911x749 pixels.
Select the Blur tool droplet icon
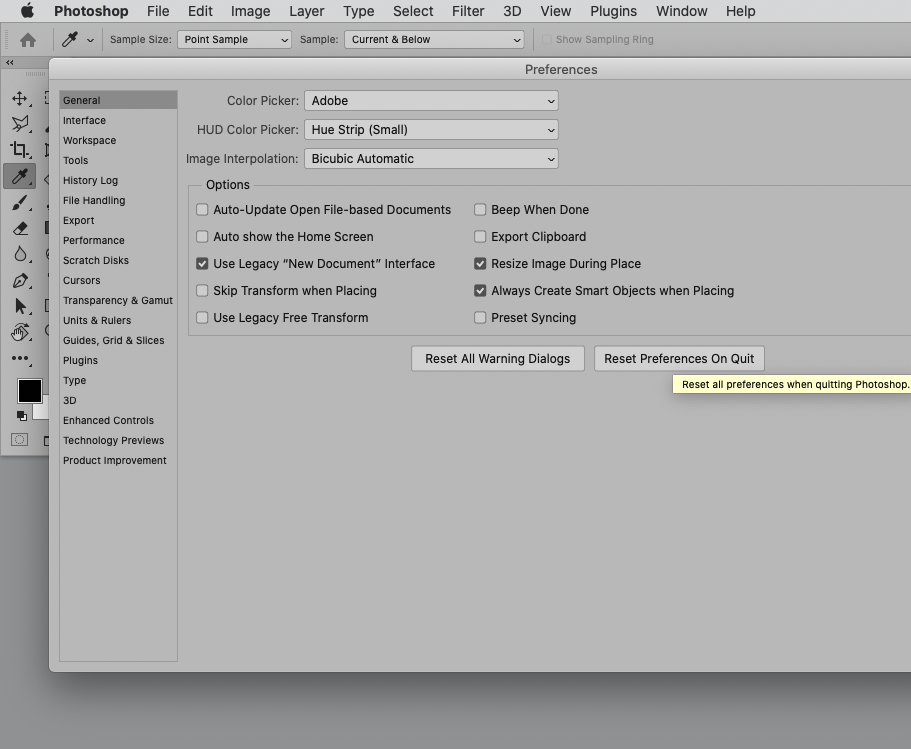click(x=20, y=254)
